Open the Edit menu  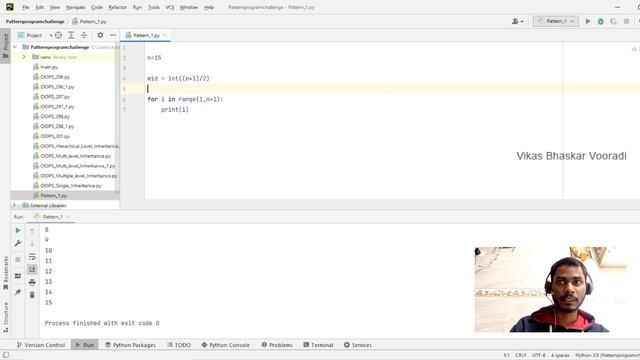[x=39, y=7]
